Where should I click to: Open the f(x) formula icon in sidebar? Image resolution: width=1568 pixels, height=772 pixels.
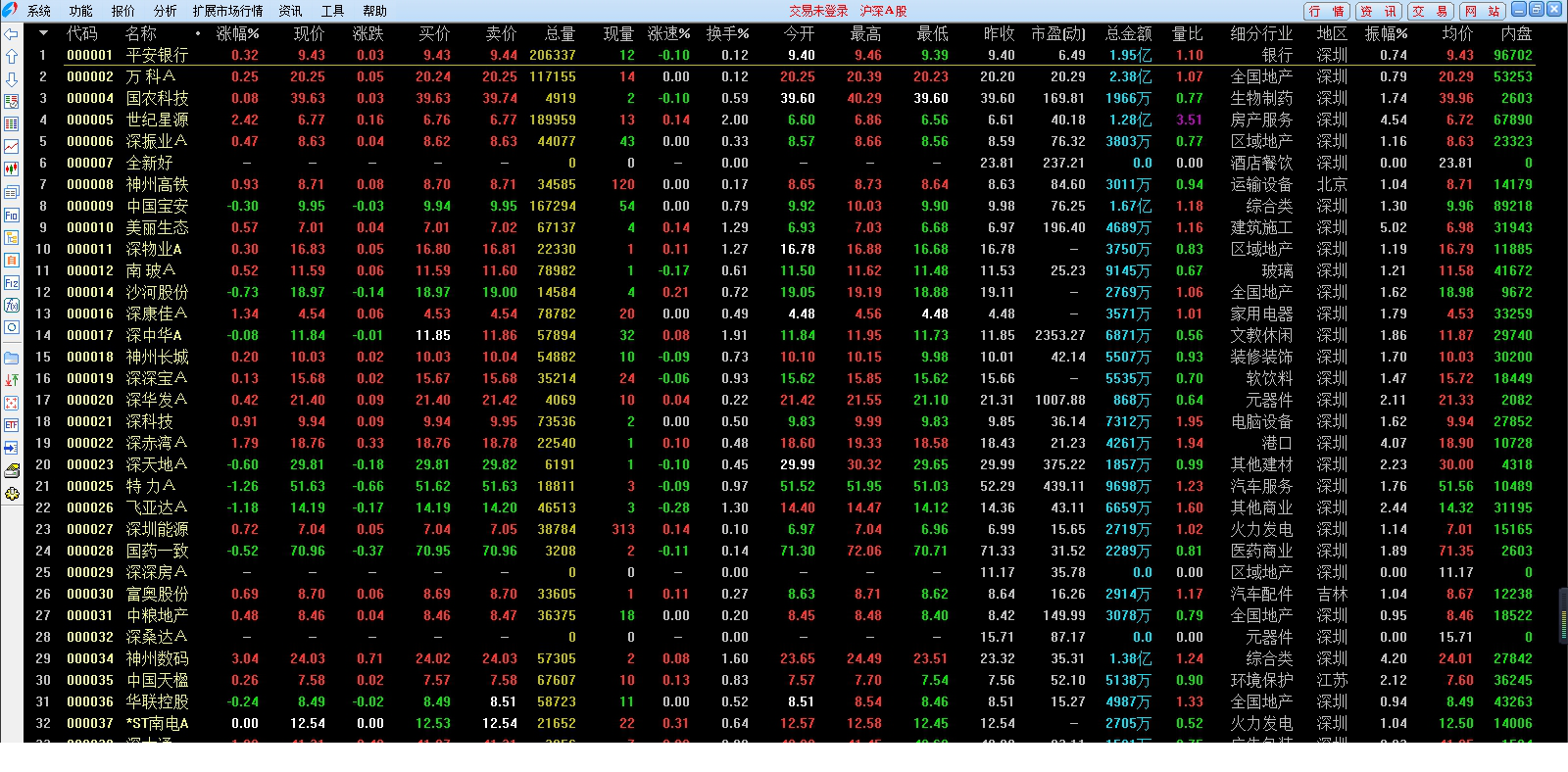click(x=11, y=305)
